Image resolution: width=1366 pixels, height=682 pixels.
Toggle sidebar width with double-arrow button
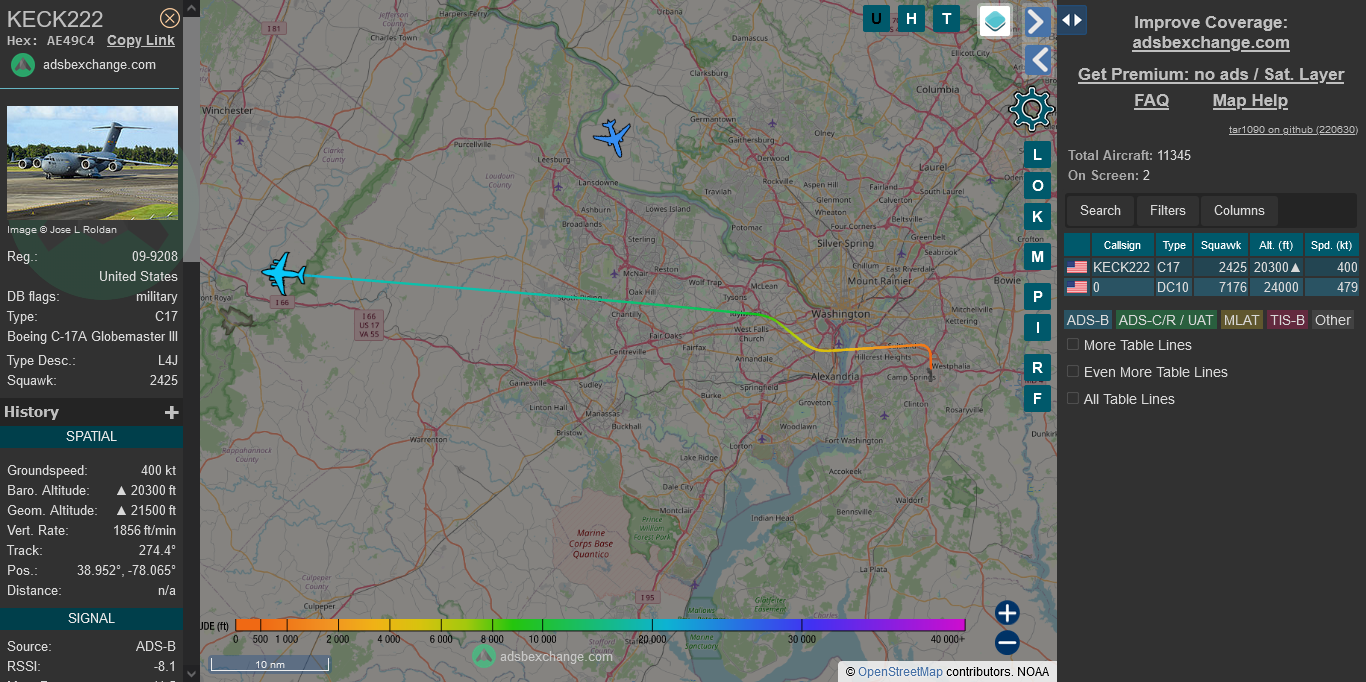1072,20
